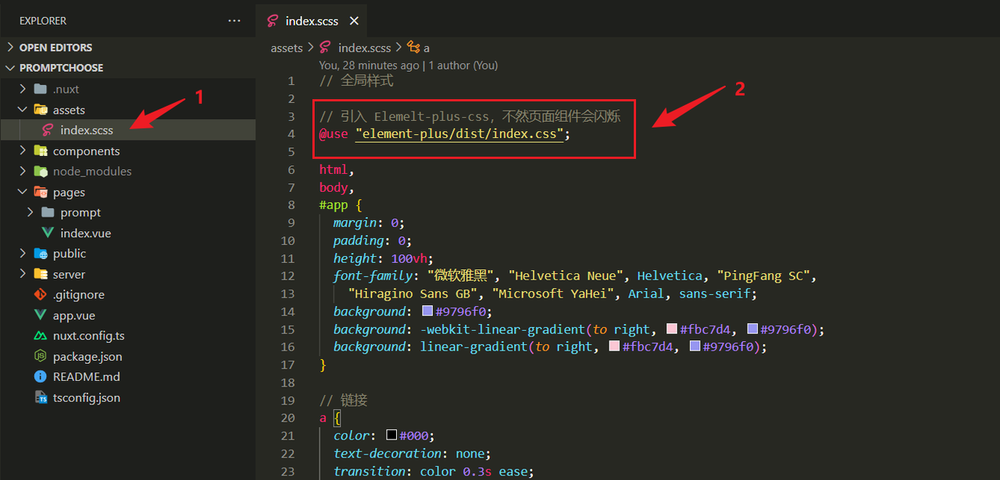Collapse the PROMPTCHOOSE project section
The image size is (1000, 480).
coord(10,68)
